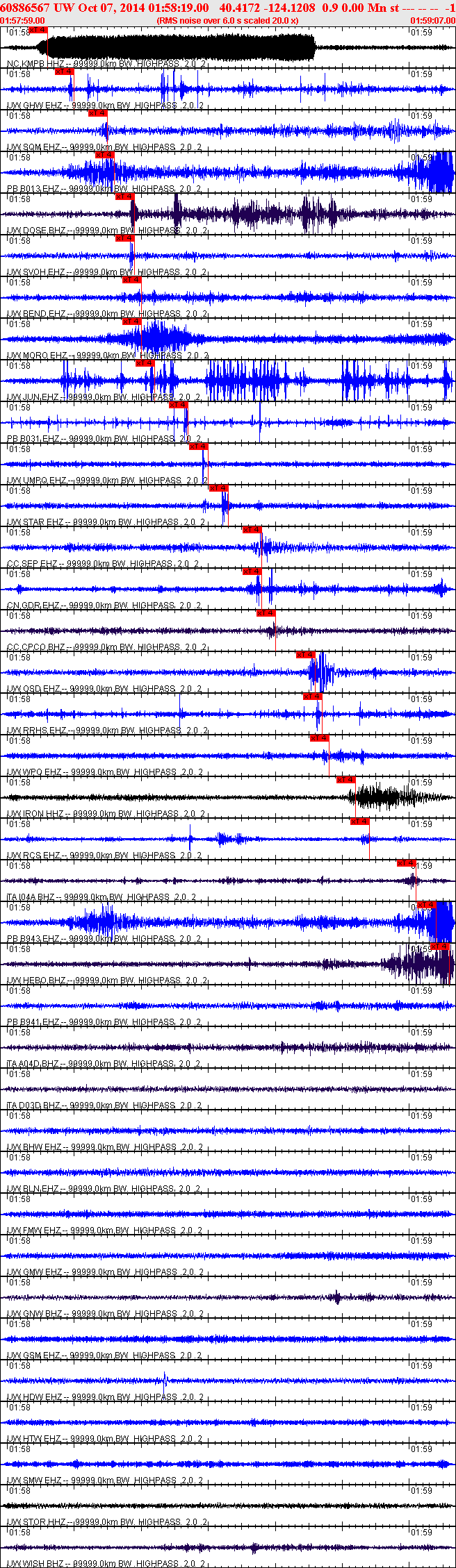Image resolution: width=456 pixels, height=1568 pixels.
Task: Select the red pick marker on the JUN trace
Action: (x=145, y=363)
